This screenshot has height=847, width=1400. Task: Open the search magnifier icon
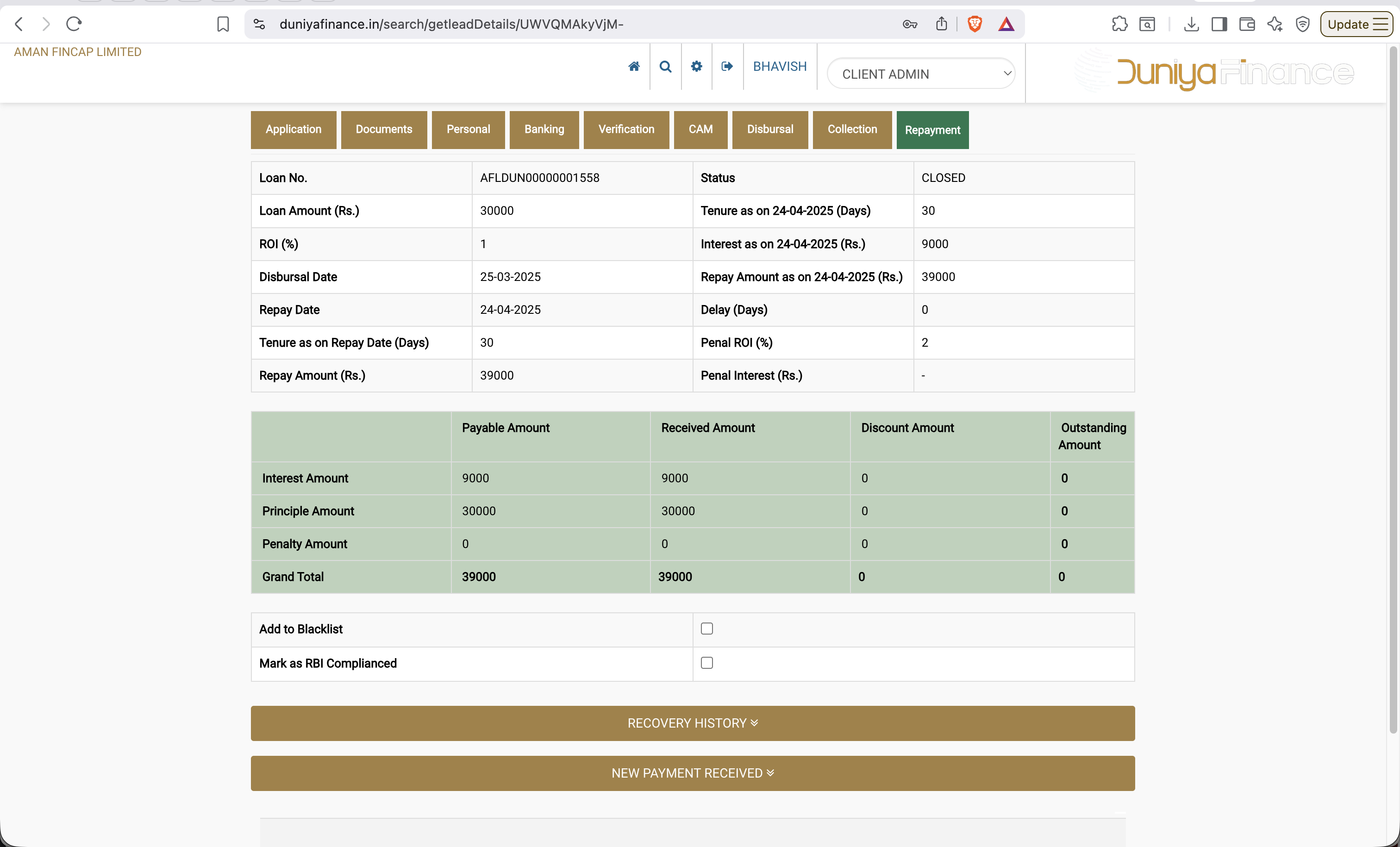[665, 67]
